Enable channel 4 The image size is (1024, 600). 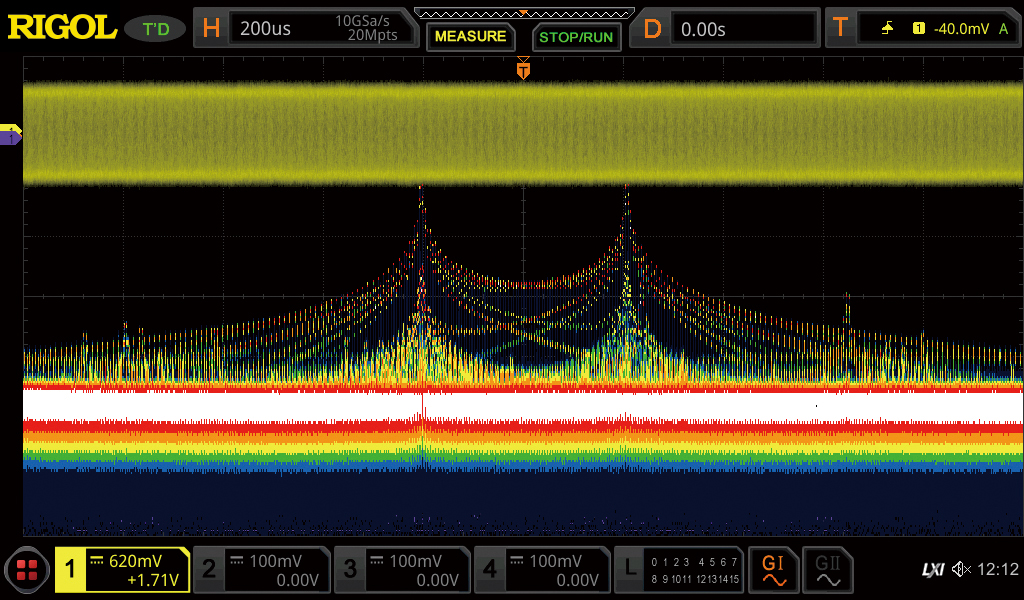[x=542, y=570]
